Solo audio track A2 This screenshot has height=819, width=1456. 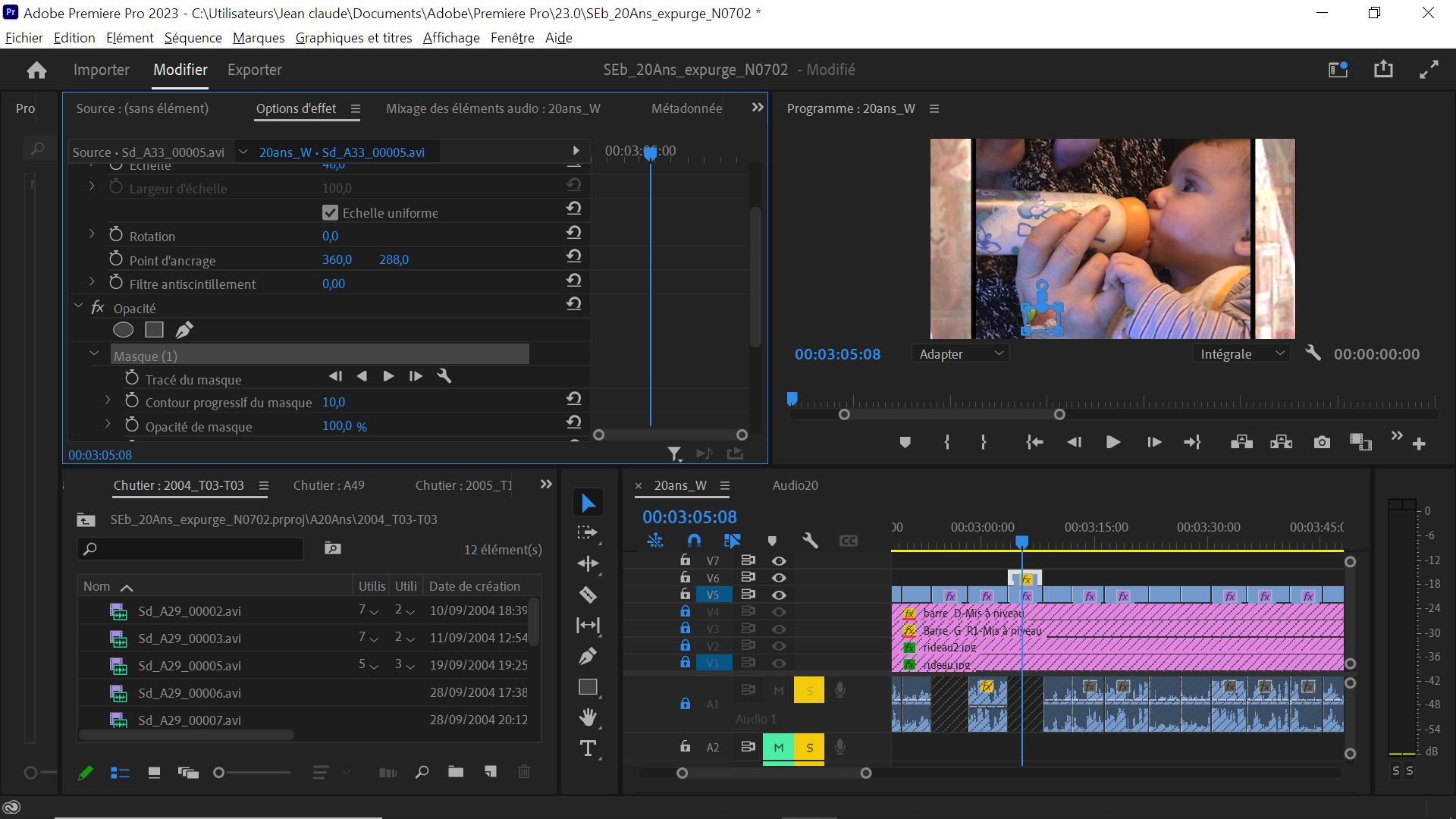point(809,748)
